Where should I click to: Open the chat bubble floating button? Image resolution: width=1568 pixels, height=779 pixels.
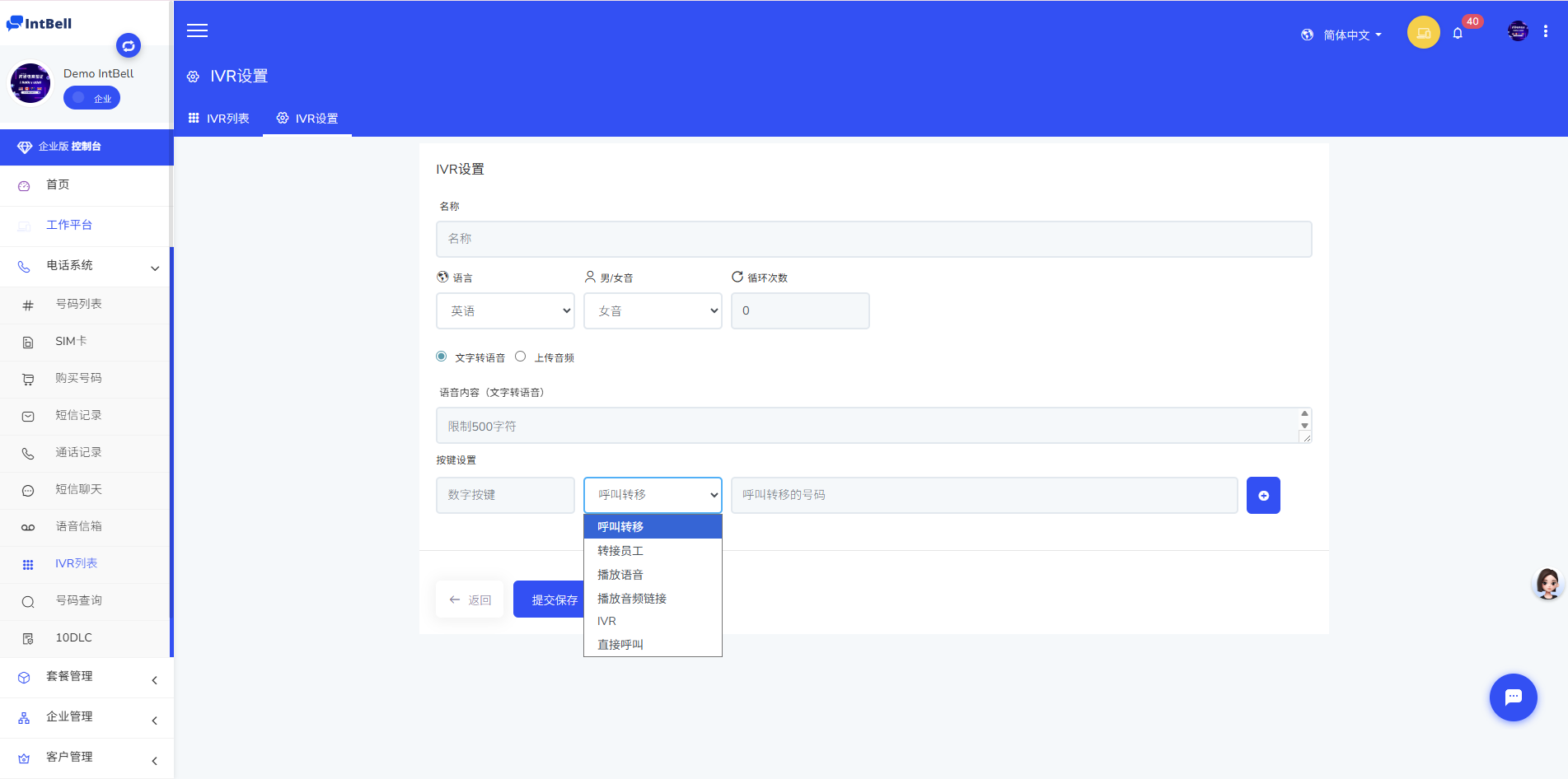coord(1513,697)
